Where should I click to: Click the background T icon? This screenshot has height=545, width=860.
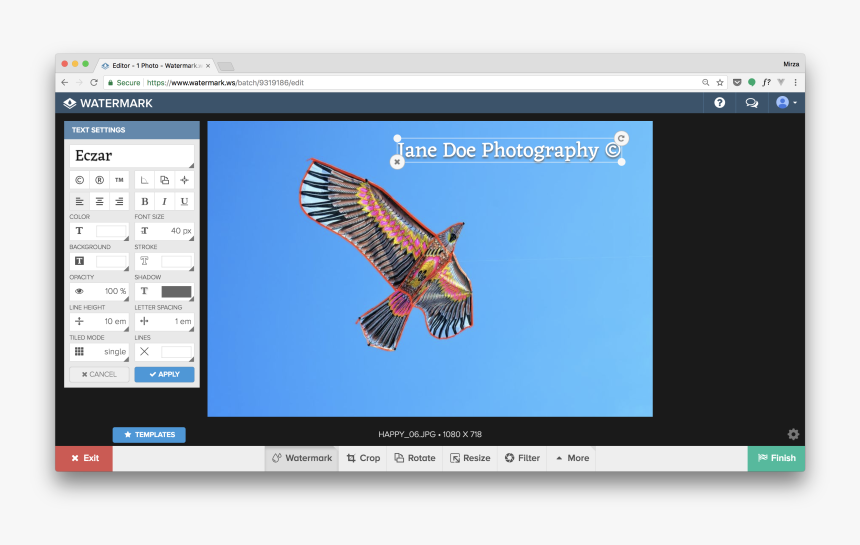pyautogui.click(x=80, y=261)
